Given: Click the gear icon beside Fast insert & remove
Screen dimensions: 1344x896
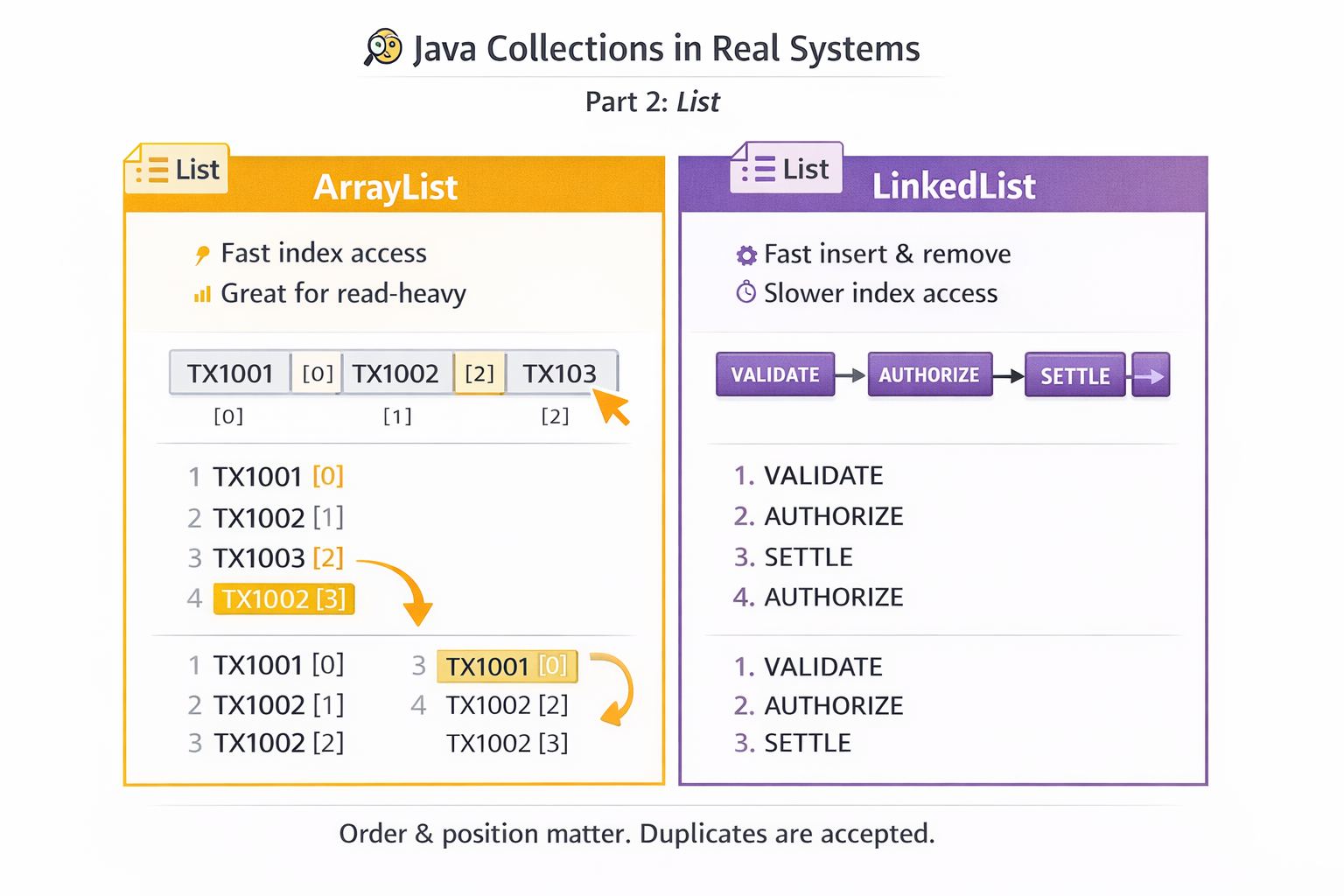Looking at the screenshot, I should point(745,254).
